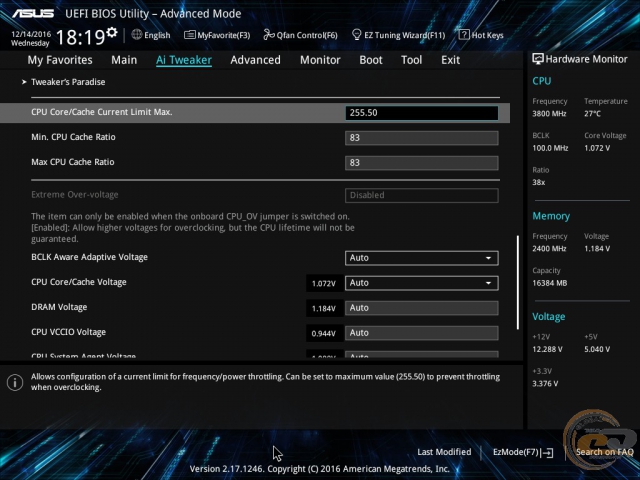640x480 pixels.
Task: Open the My Favorites tab
Action: tap(60, 60)
